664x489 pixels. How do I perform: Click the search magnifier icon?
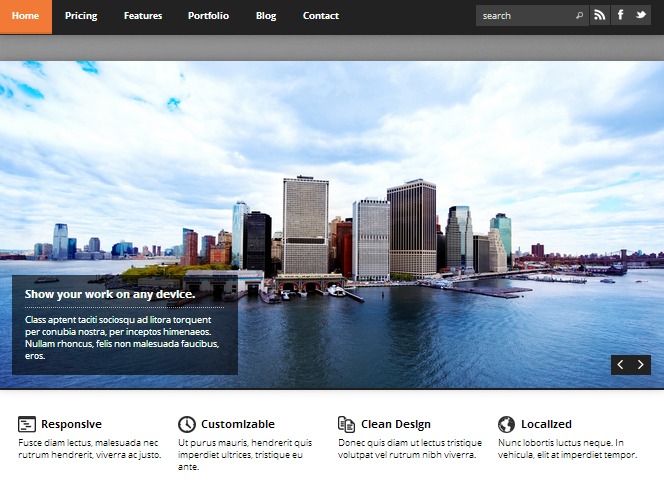pyautogui.click(x=579, y=16)
